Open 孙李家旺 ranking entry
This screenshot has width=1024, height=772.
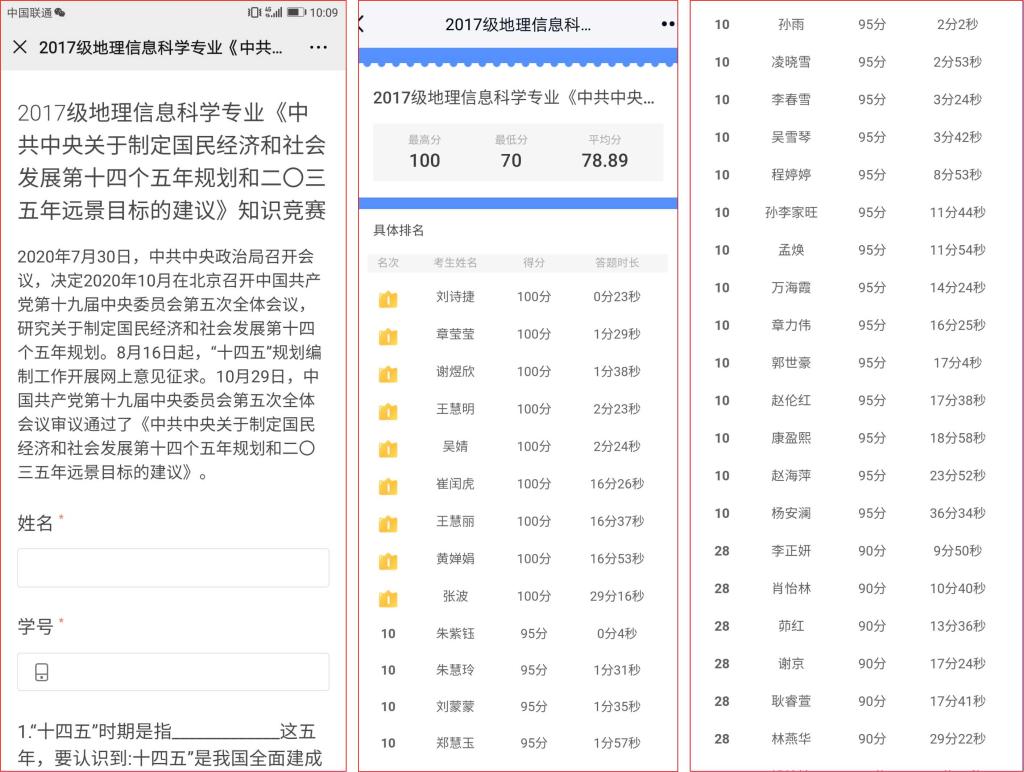[855, 212]
